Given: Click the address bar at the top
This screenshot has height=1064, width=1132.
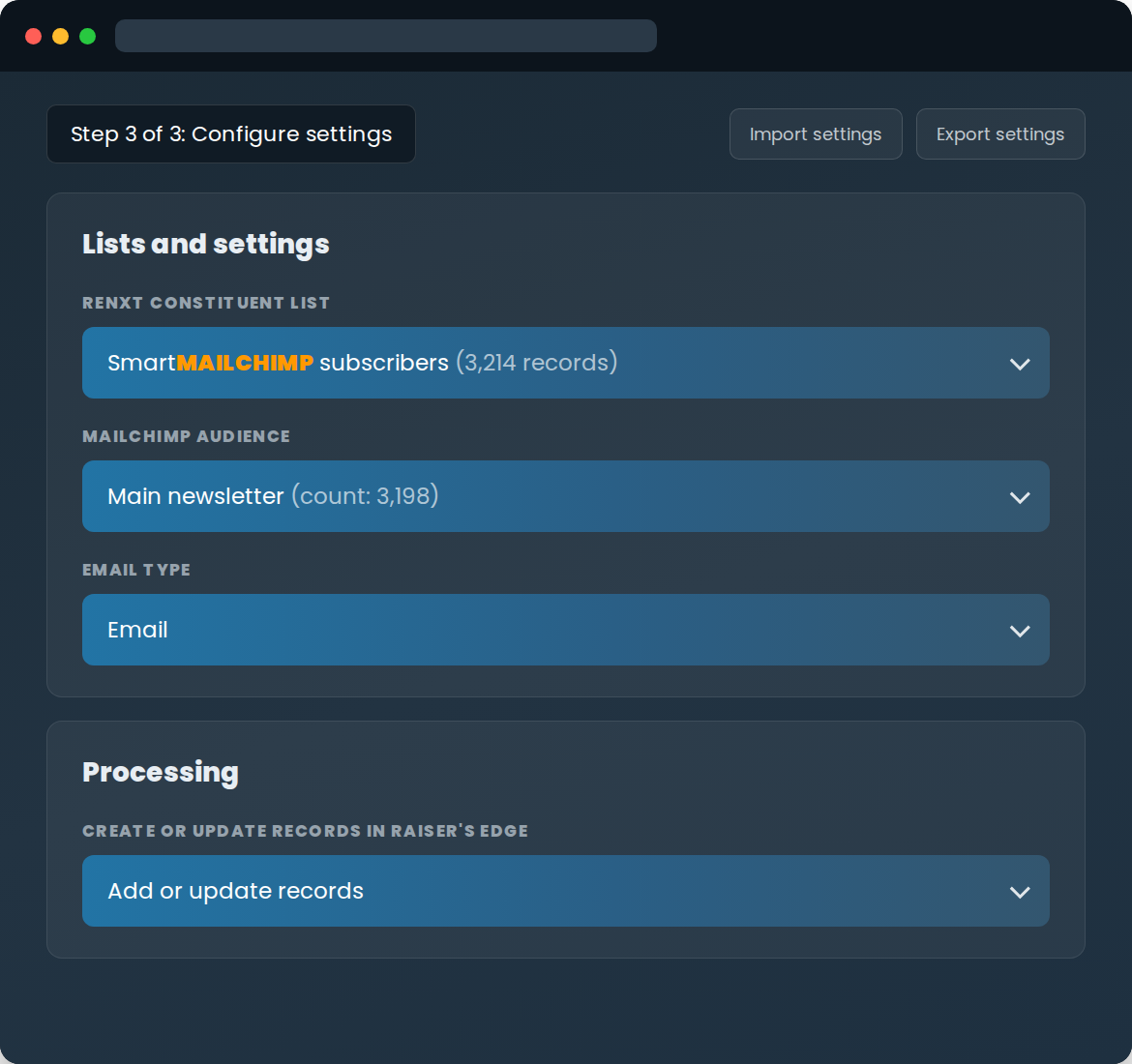Looking at the screenshot, I should [x=385, y=36].
